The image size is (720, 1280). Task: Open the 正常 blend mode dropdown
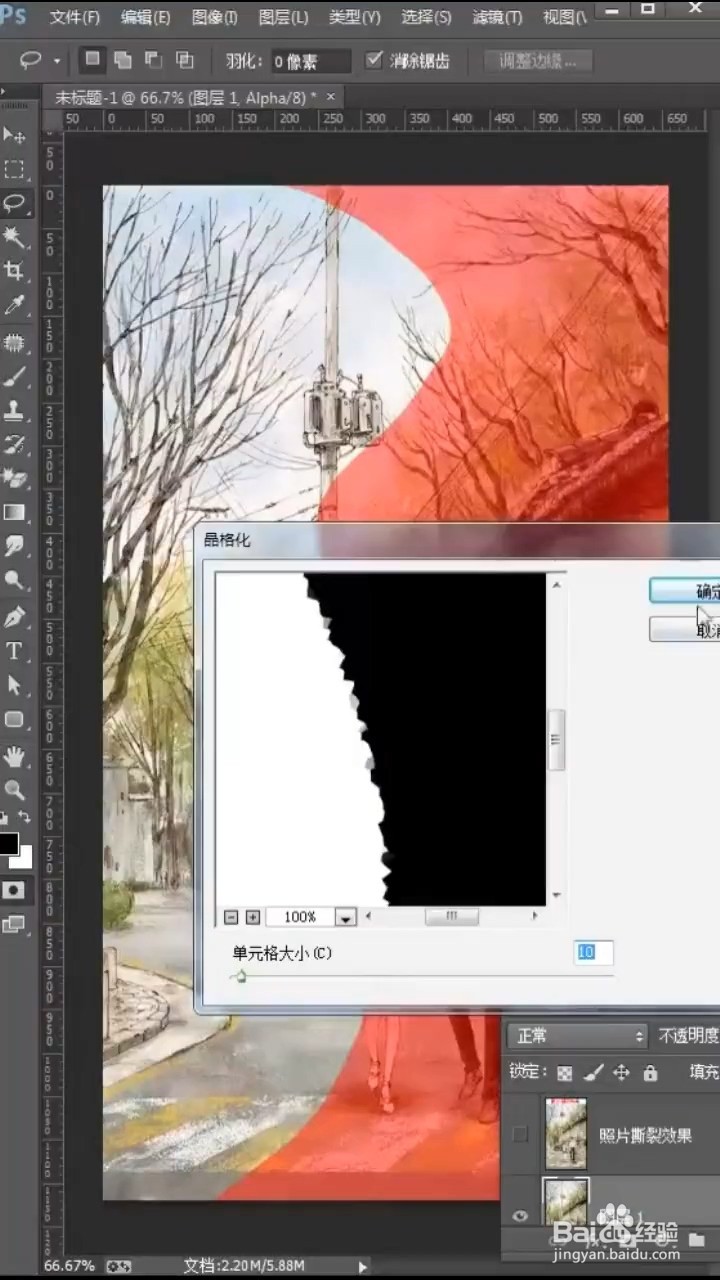coord(578,1036)
